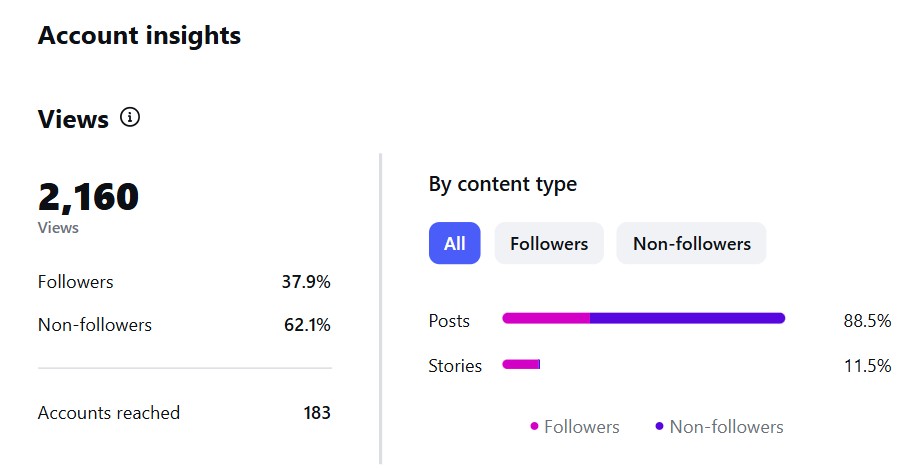Switch to the Followers filter tab
This screenshot has height=468, width=915.
pos(549,243)
